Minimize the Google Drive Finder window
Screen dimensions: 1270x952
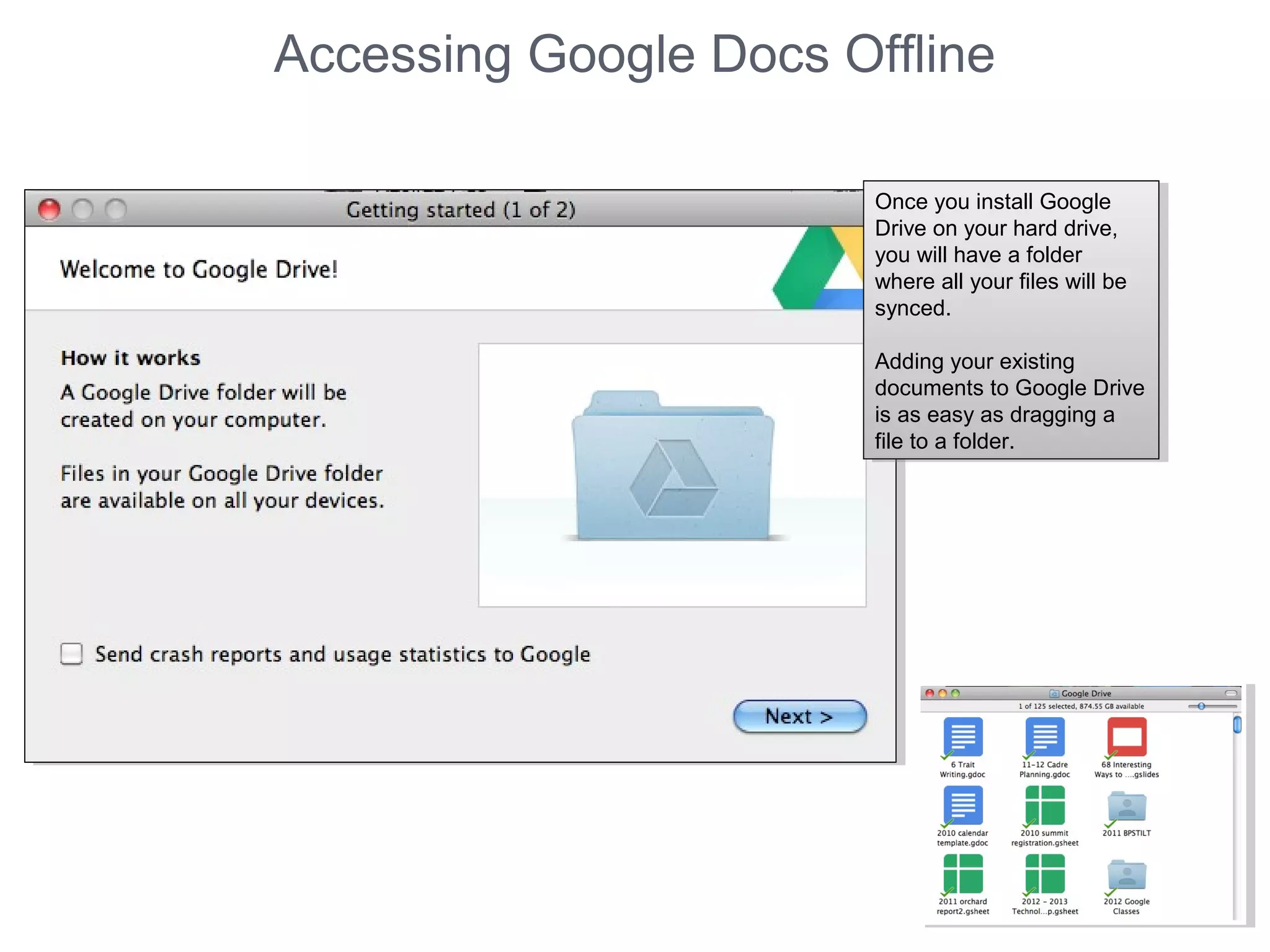943,694
